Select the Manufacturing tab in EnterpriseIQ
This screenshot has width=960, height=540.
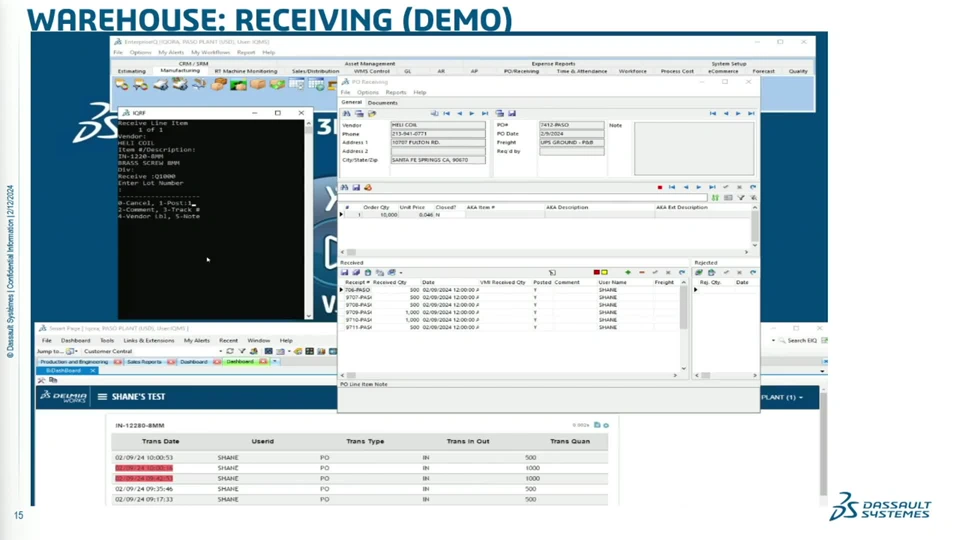(180, 71)
